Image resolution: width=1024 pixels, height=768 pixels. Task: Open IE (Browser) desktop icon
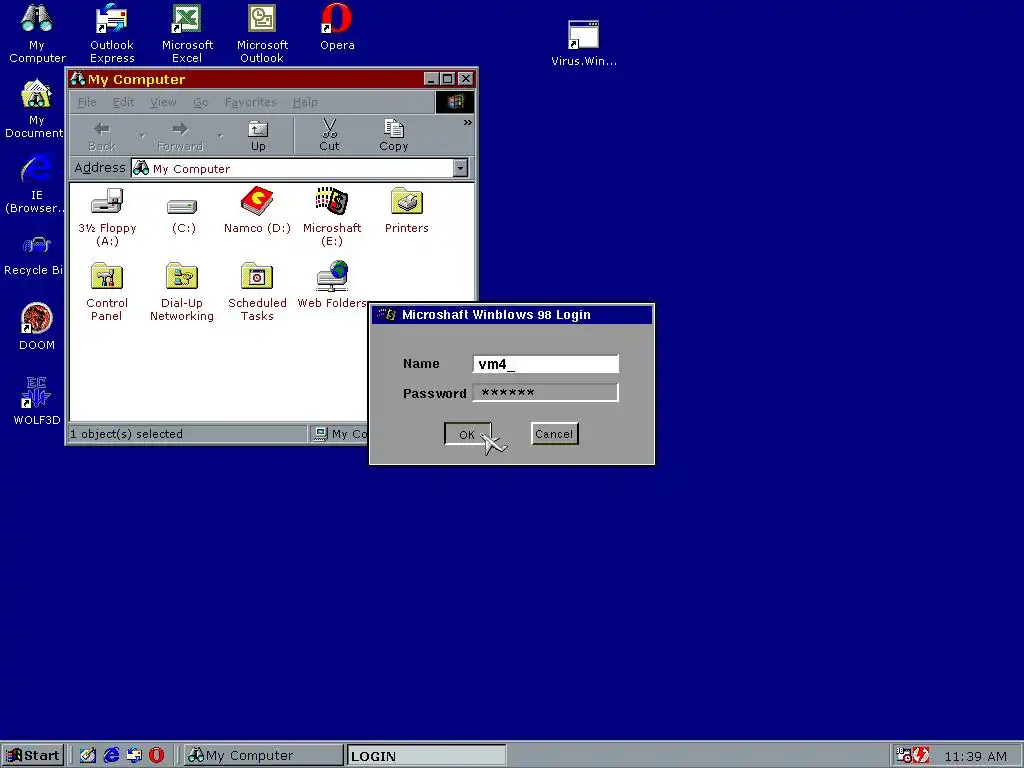click(35, 184)
